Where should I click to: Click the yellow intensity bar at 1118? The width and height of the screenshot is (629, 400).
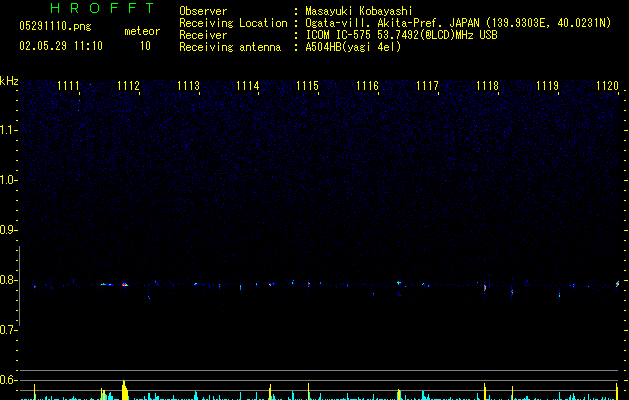tap(485, 392)
